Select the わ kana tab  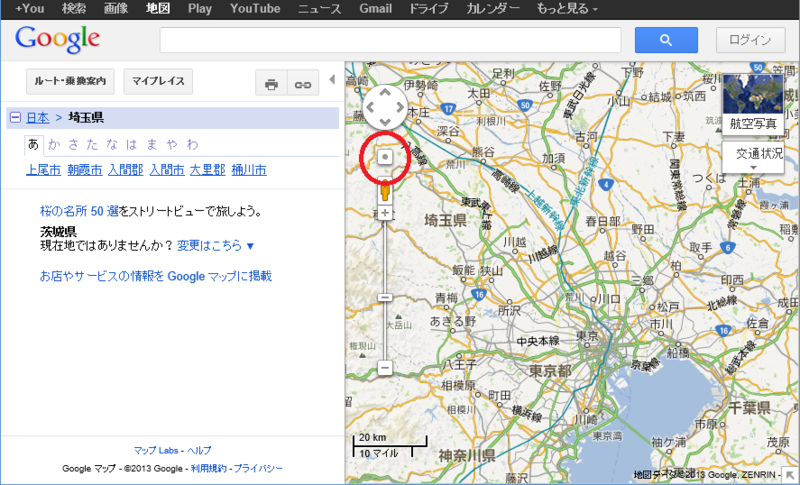tap(192, 145)
